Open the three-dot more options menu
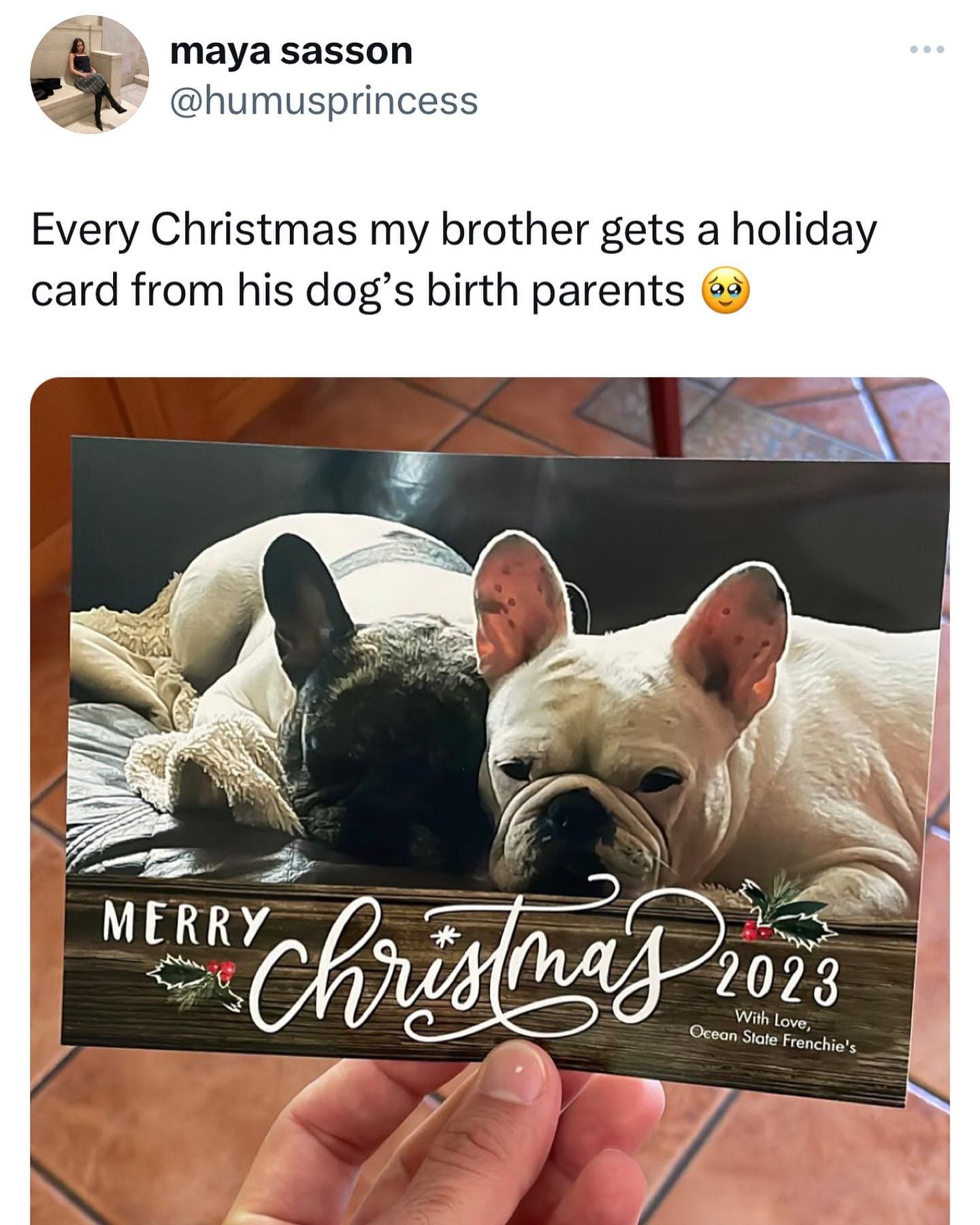This screenshot has height=1225, width=980. [927, 50]
